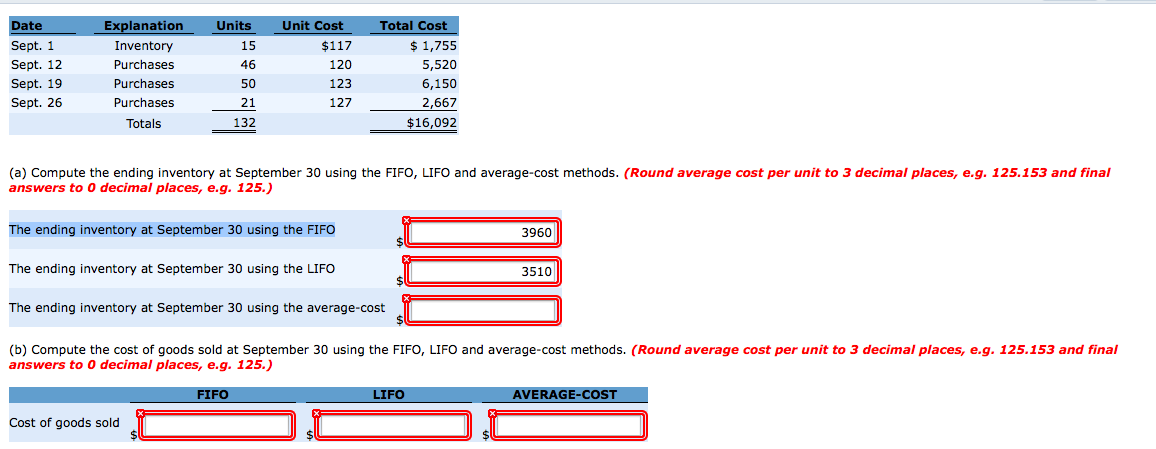Viewport: 1156px width, 449px height.
Task: Click the AVERAGE-COST column header
Action: pyautogui.click(x=565, y=395)
